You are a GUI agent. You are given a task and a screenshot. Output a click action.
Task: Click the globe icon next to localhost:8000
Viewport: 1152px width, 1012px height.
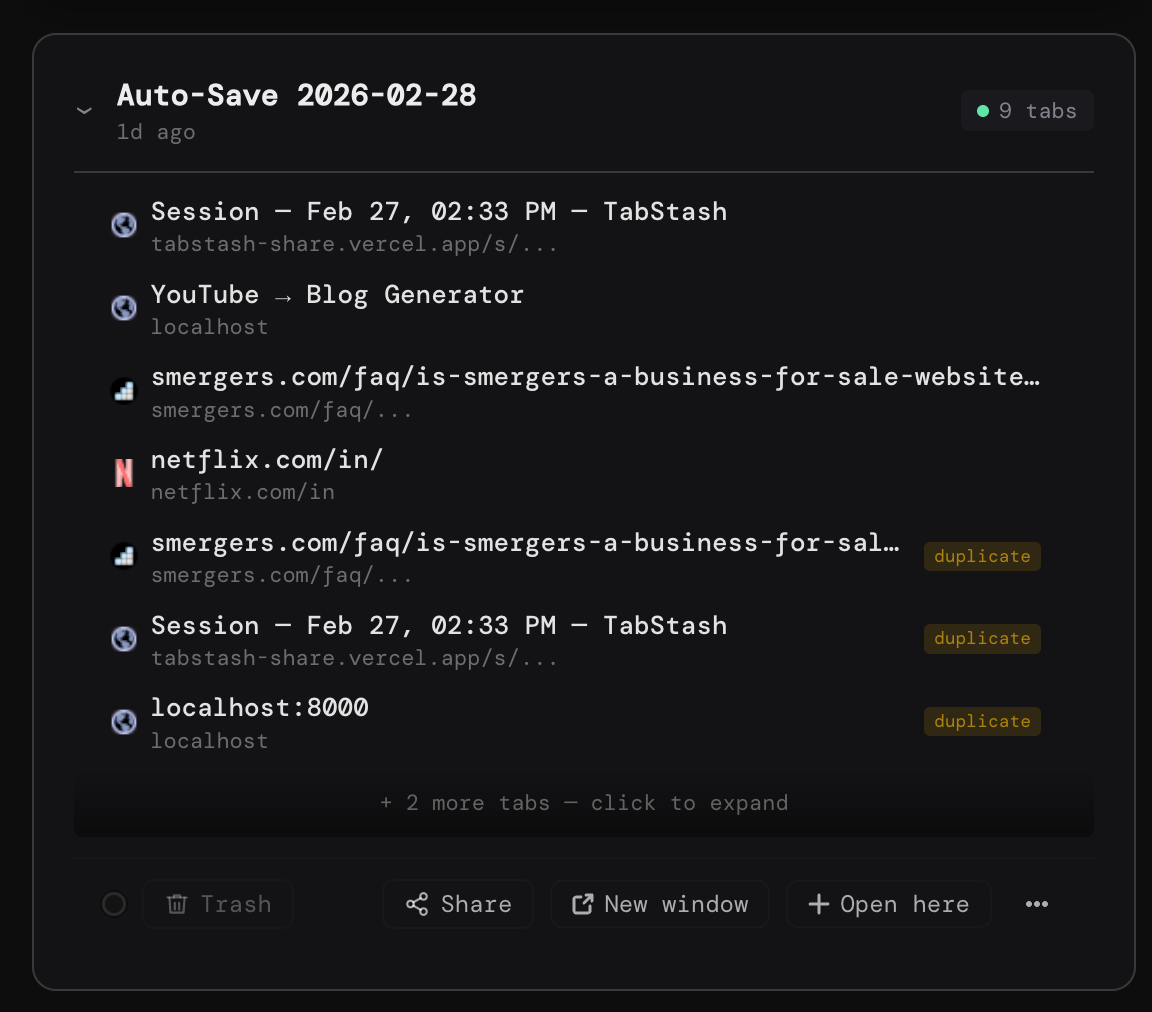coord(123,721)
